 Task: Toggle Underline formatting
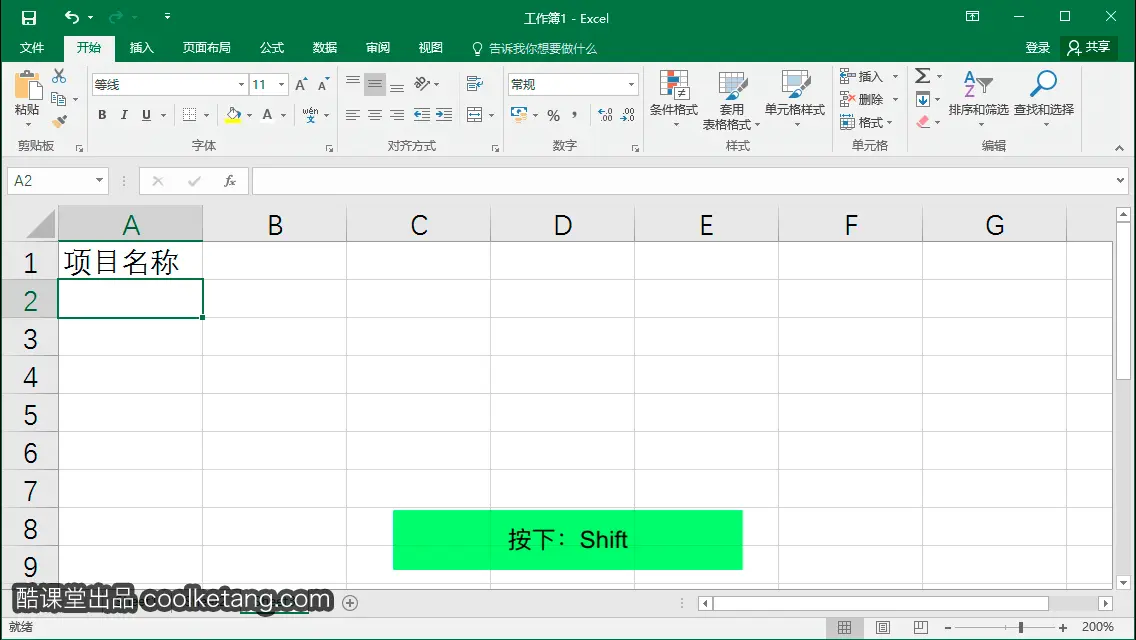coord(146,115)
